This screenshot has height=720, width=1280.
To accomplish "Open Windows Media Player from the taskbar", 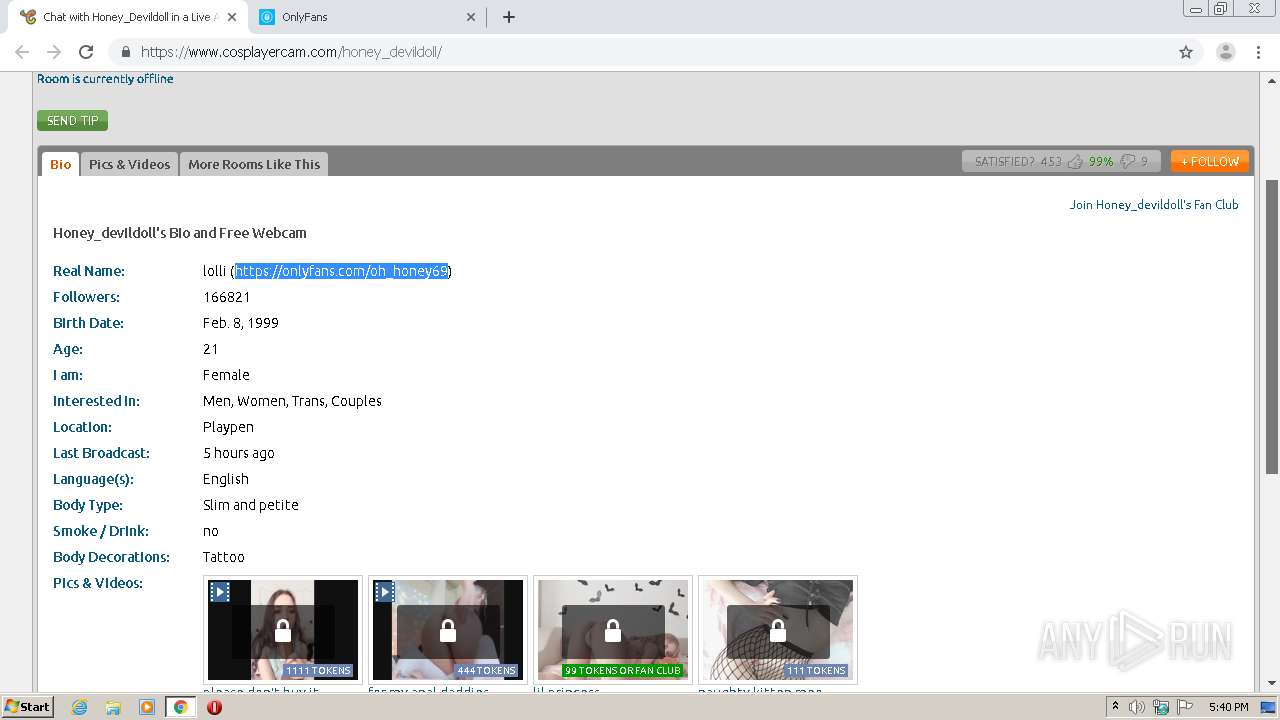I will [x=147, y=707].
